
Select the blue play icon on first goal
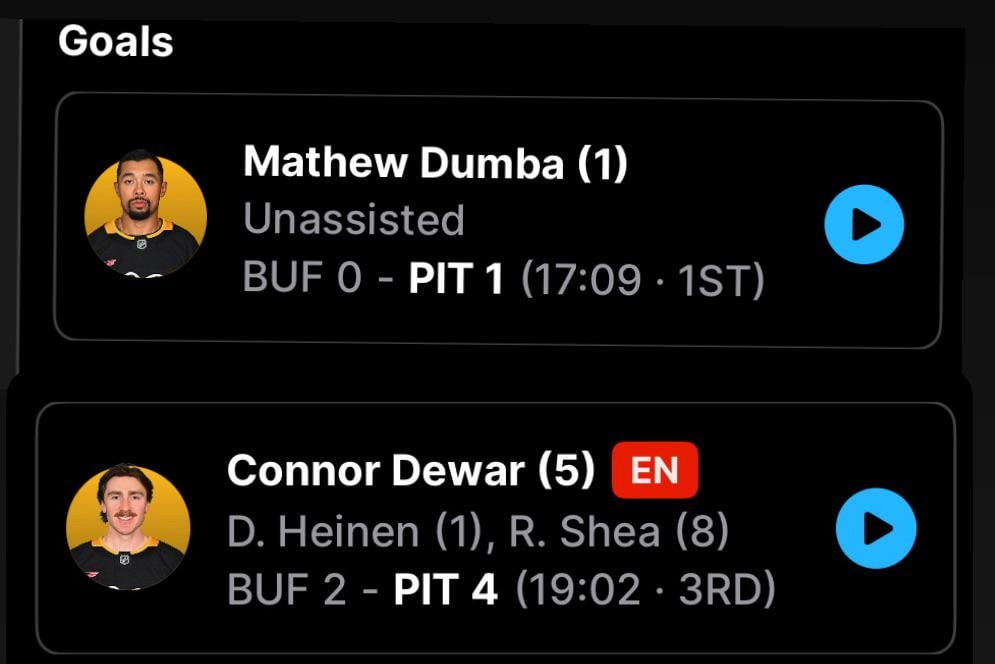coord(862,224)
